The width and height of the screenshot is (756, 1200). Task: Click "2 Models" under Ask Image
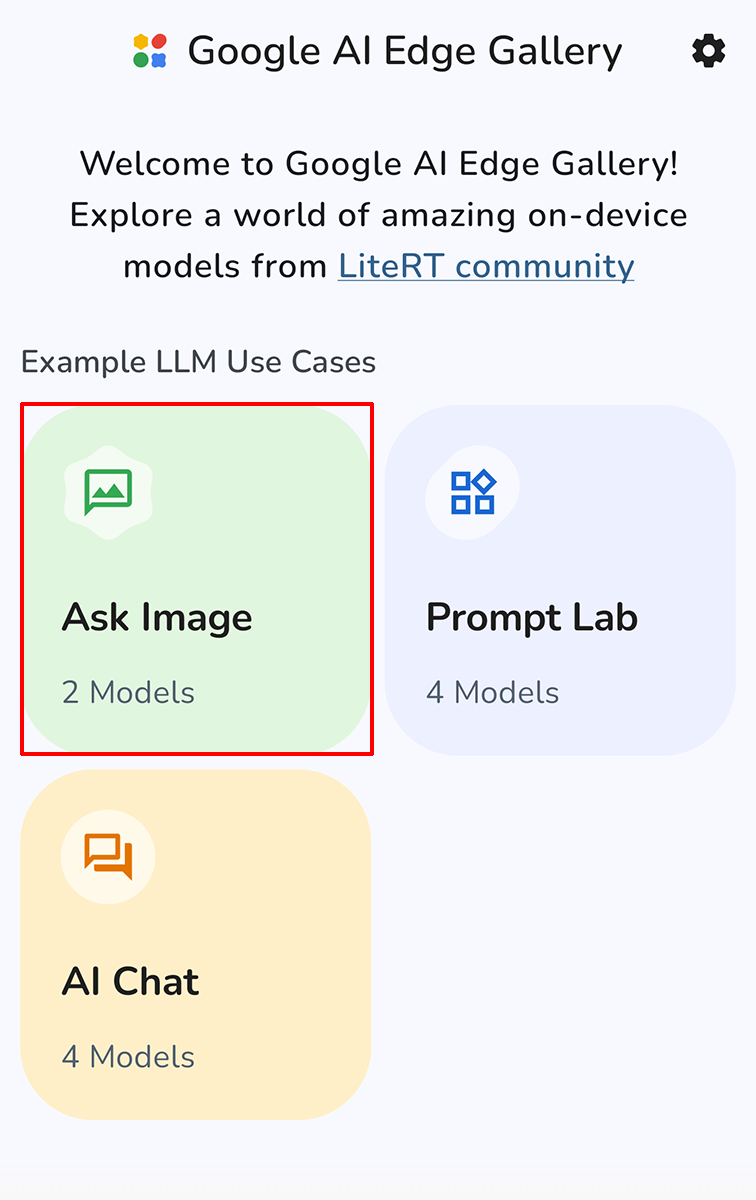128,692
